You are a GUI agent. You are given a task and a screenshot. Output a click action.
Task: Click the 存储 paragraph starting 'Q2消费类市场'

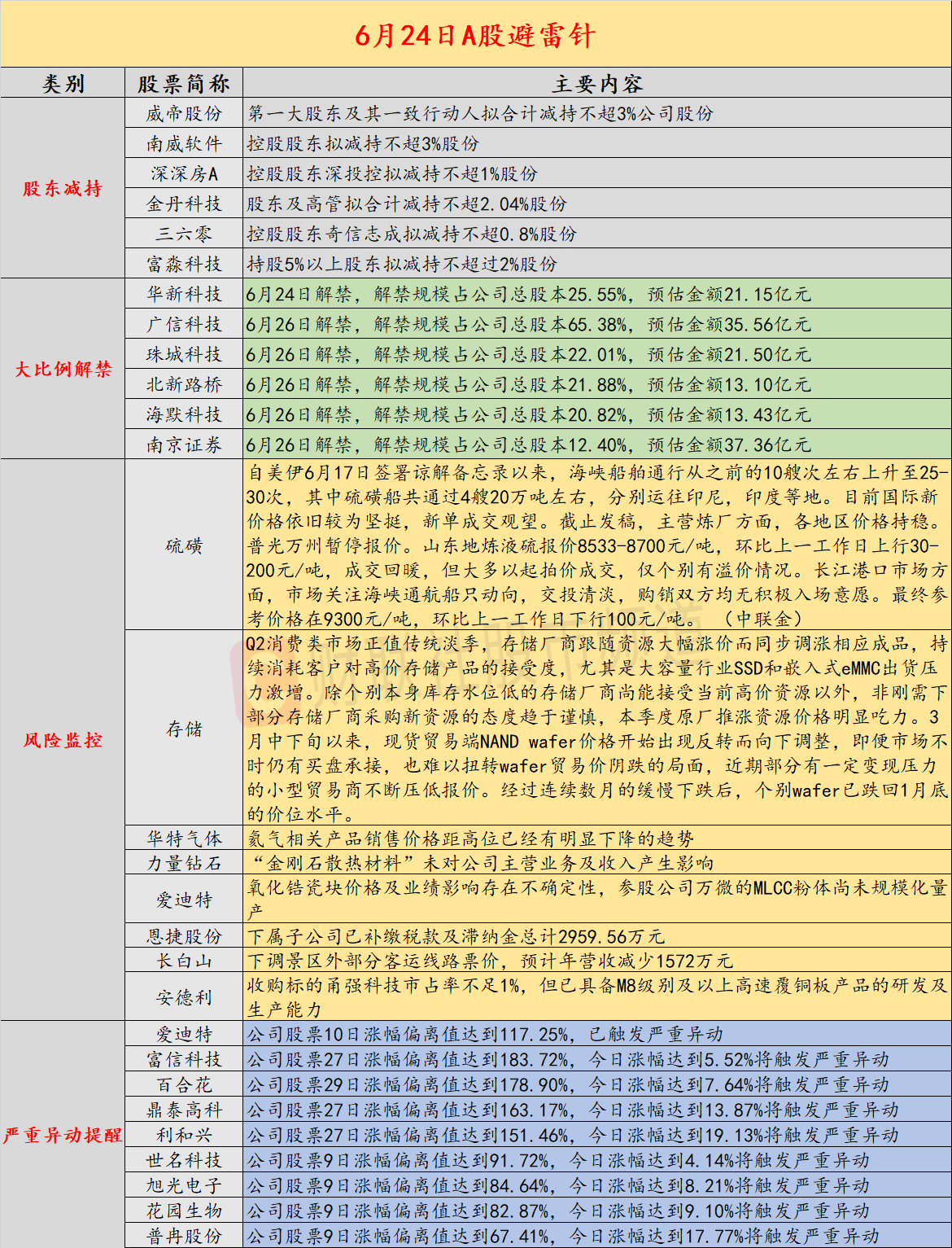(597, 729)
